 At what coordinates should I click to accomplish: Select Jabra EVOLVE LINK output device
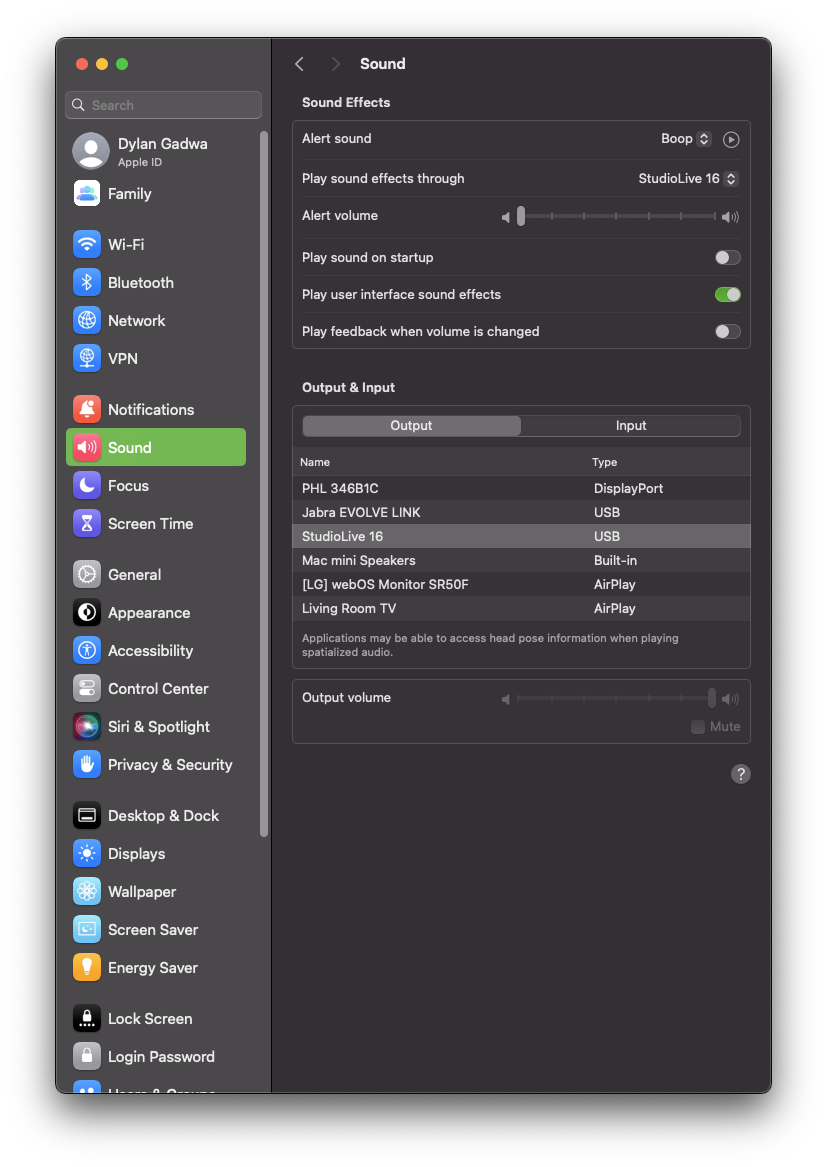coord(521,512)
